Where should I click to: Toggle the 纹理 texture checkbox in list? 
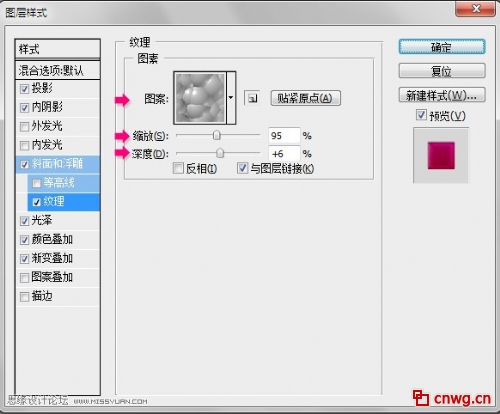[36, 202]
